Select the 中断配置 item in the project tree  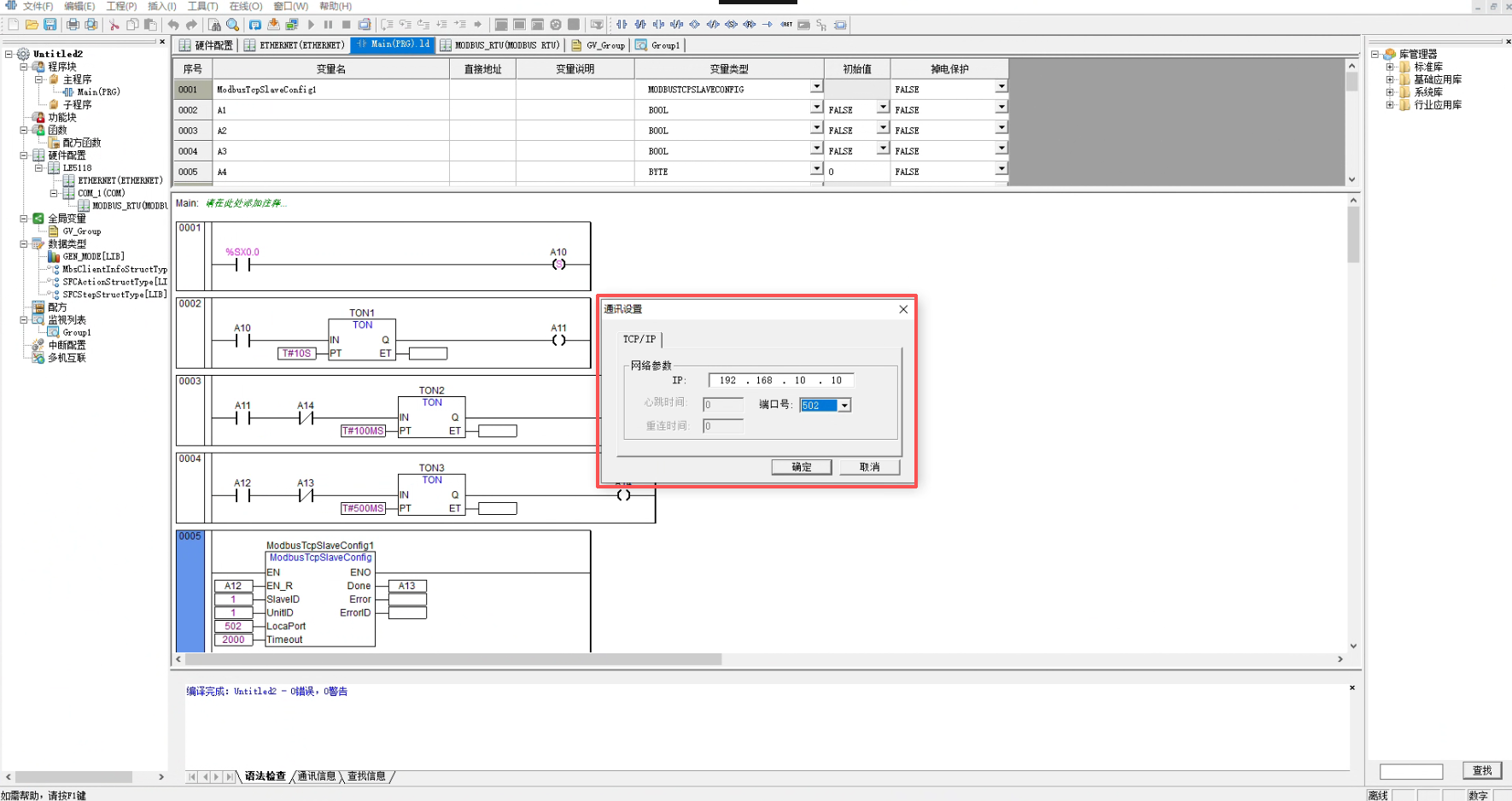(x=67, y=345)
